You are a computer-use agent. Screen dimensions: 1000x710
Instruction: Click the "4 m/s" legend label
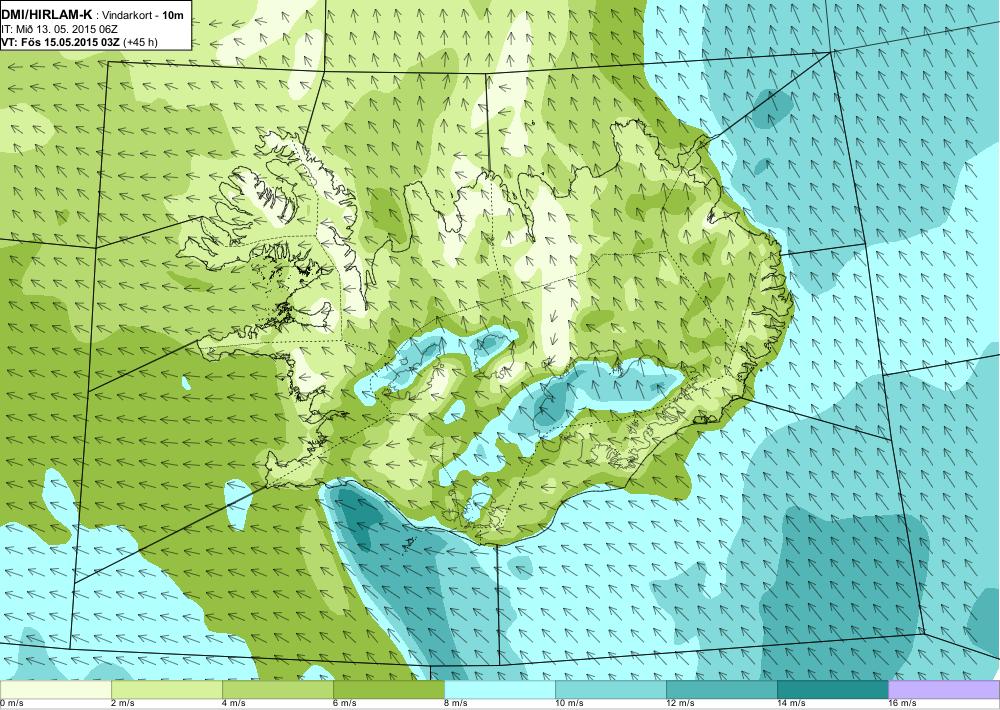point(235,703)
